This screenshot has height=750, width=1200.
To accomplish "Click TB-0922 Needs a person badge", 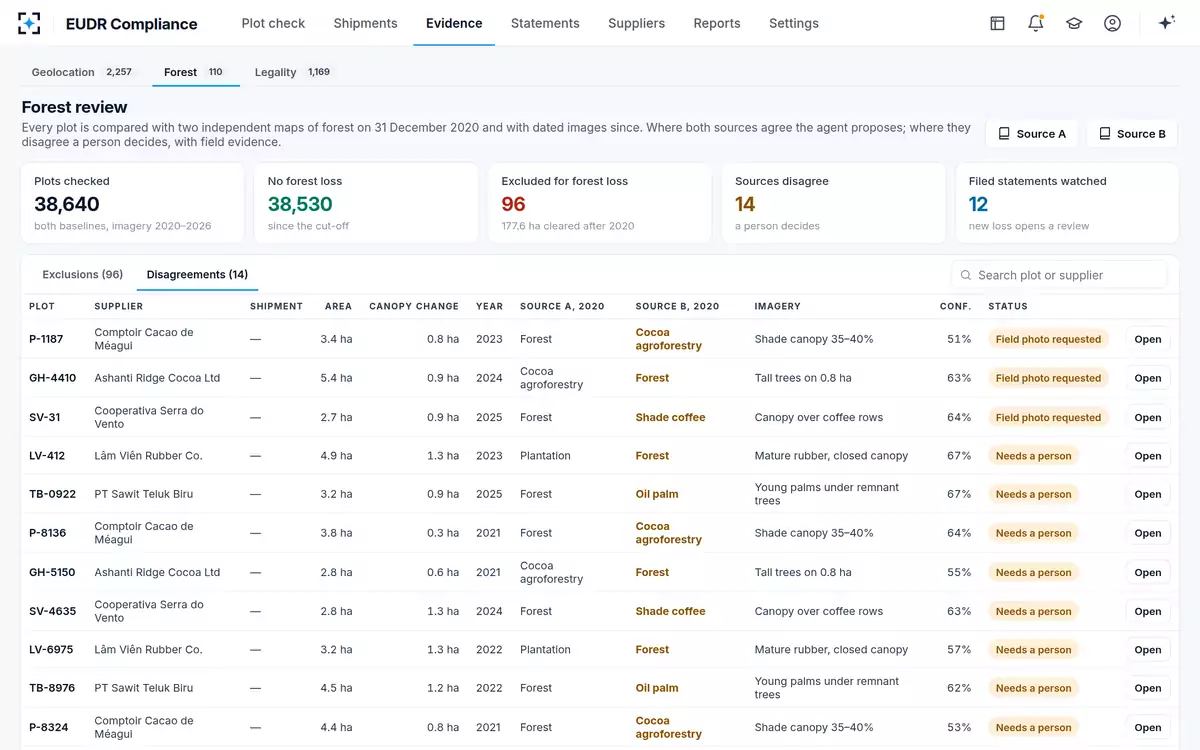I will tap(1033, 494).
